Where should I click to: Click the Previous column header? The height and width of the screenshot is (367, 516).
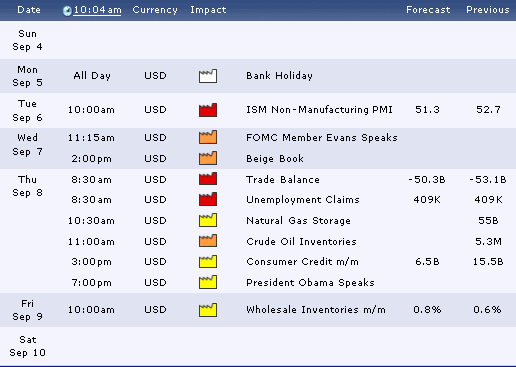point(488,10)
